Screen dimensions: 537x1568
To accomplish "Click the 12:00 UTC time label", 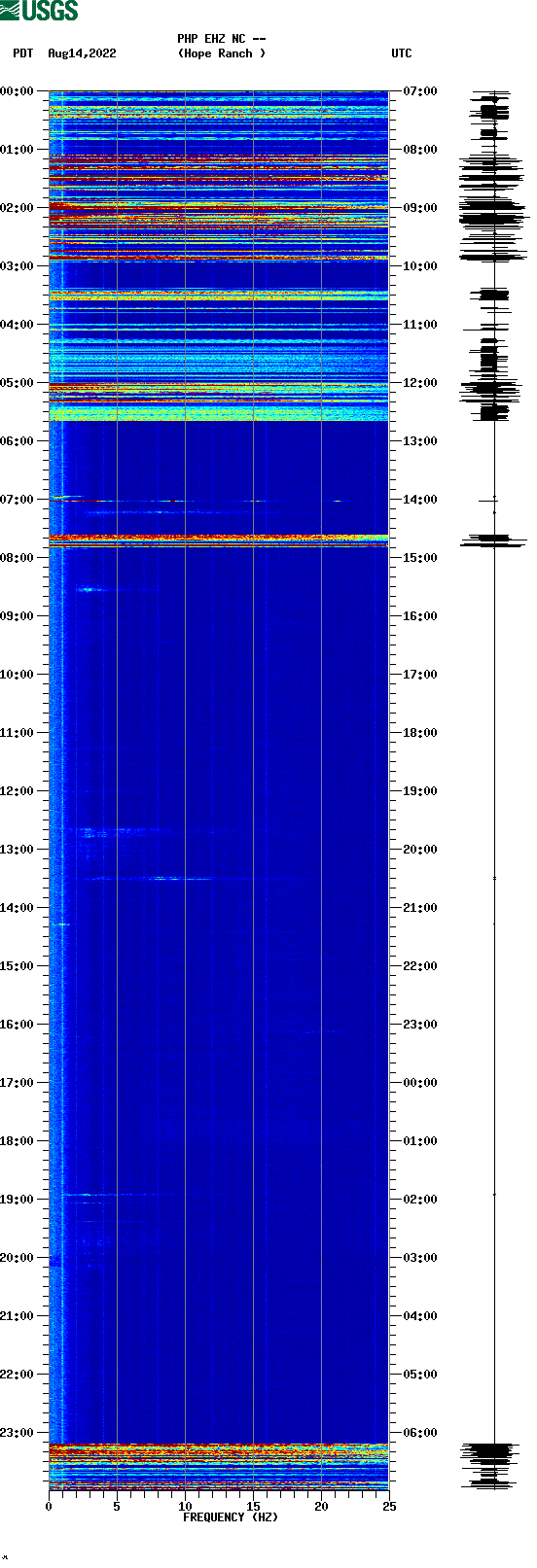I will coord(420,383).
